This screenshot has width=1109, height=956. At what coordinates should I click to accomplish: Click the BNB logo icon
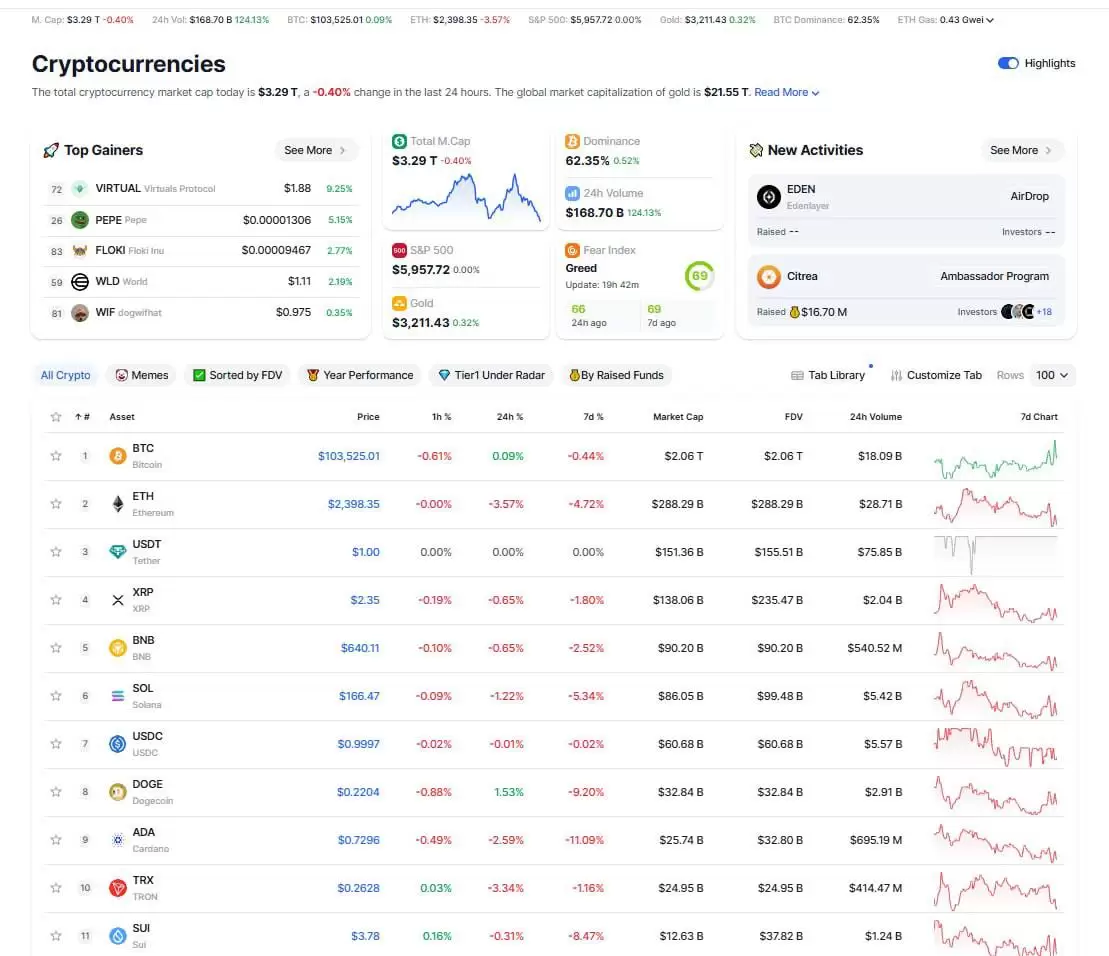pyautogui.click(x=117, y=648)
